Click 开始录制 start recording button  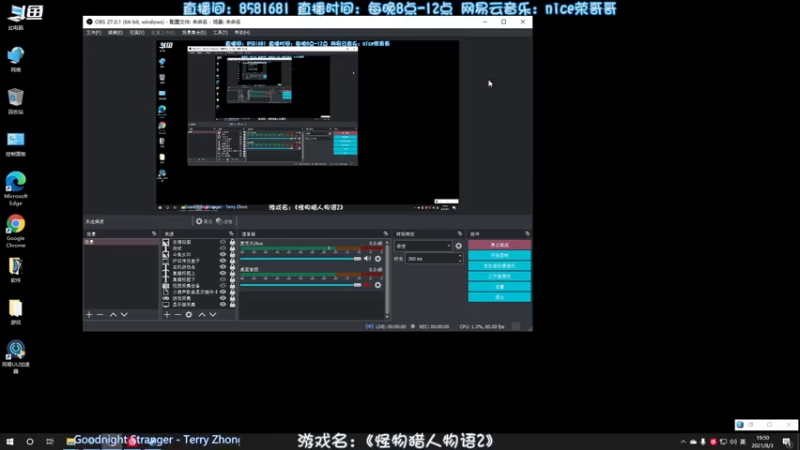499,255
